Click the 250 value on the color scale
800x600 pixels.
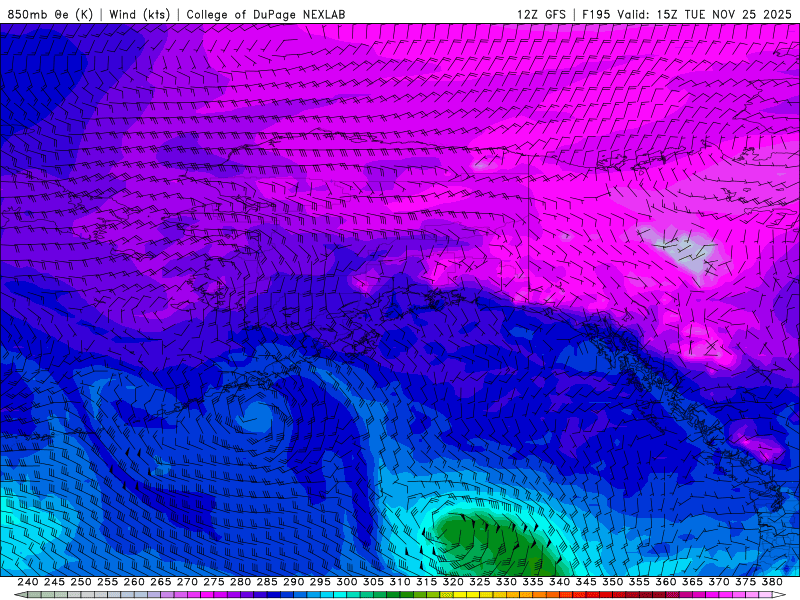tap(81, 582)
